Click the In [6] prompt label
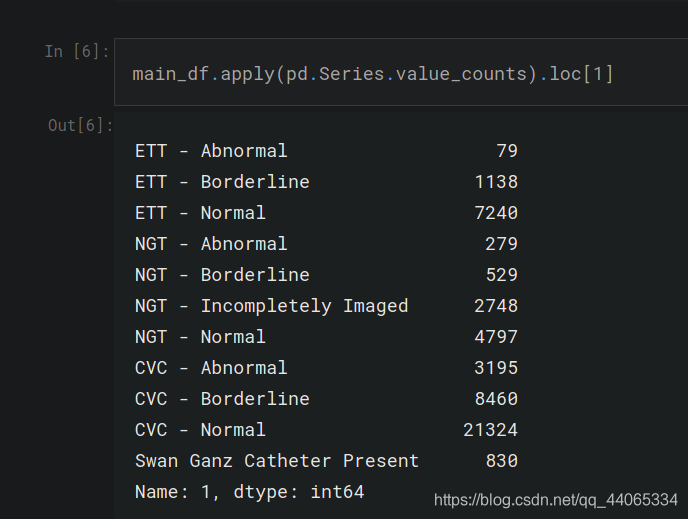688x519 pixels. coord(77,52)
